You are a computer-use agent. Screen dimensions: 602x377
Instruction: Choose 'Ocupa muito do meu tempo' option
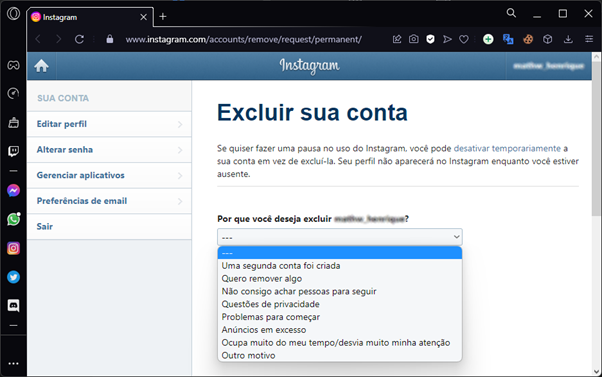point(340,342)
